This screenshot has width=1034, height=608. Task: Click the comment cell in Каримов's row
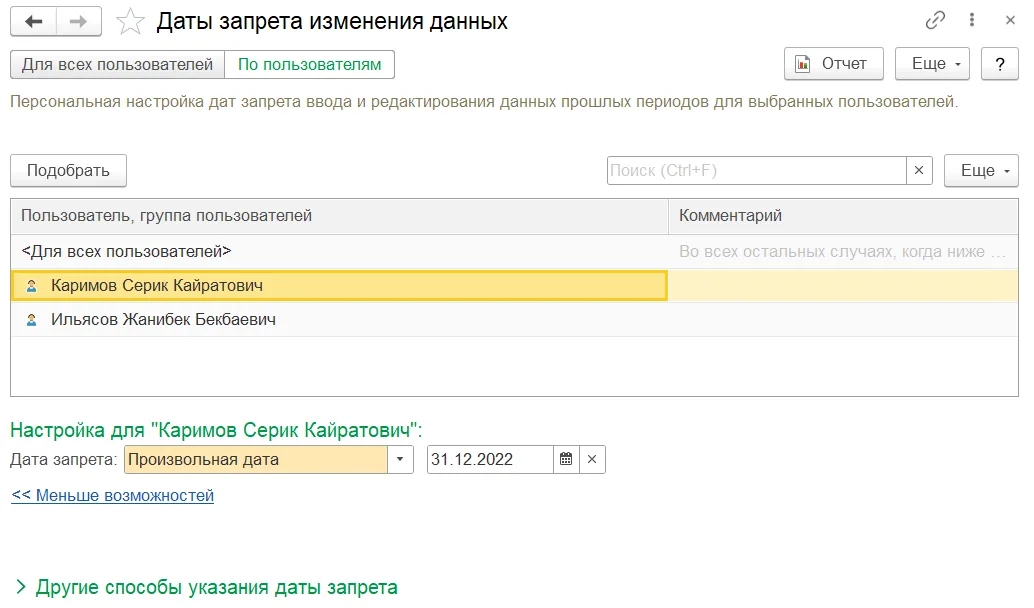(x=843, y=286)
